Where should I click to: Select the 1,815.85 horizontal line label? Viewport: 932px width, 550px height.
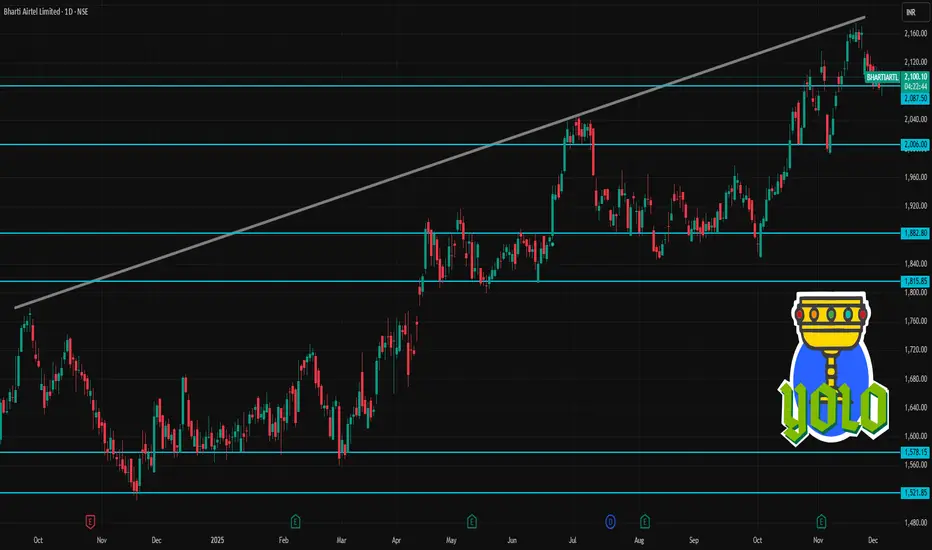(915, 281)
